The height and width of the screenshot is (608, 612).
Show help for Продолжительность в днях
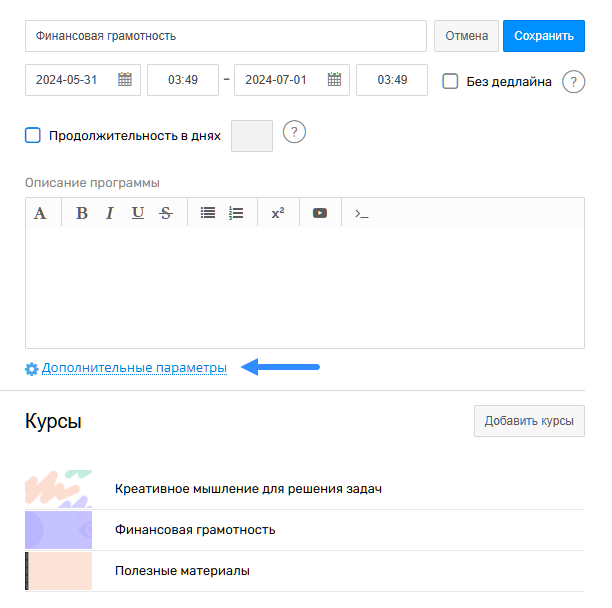294,132
